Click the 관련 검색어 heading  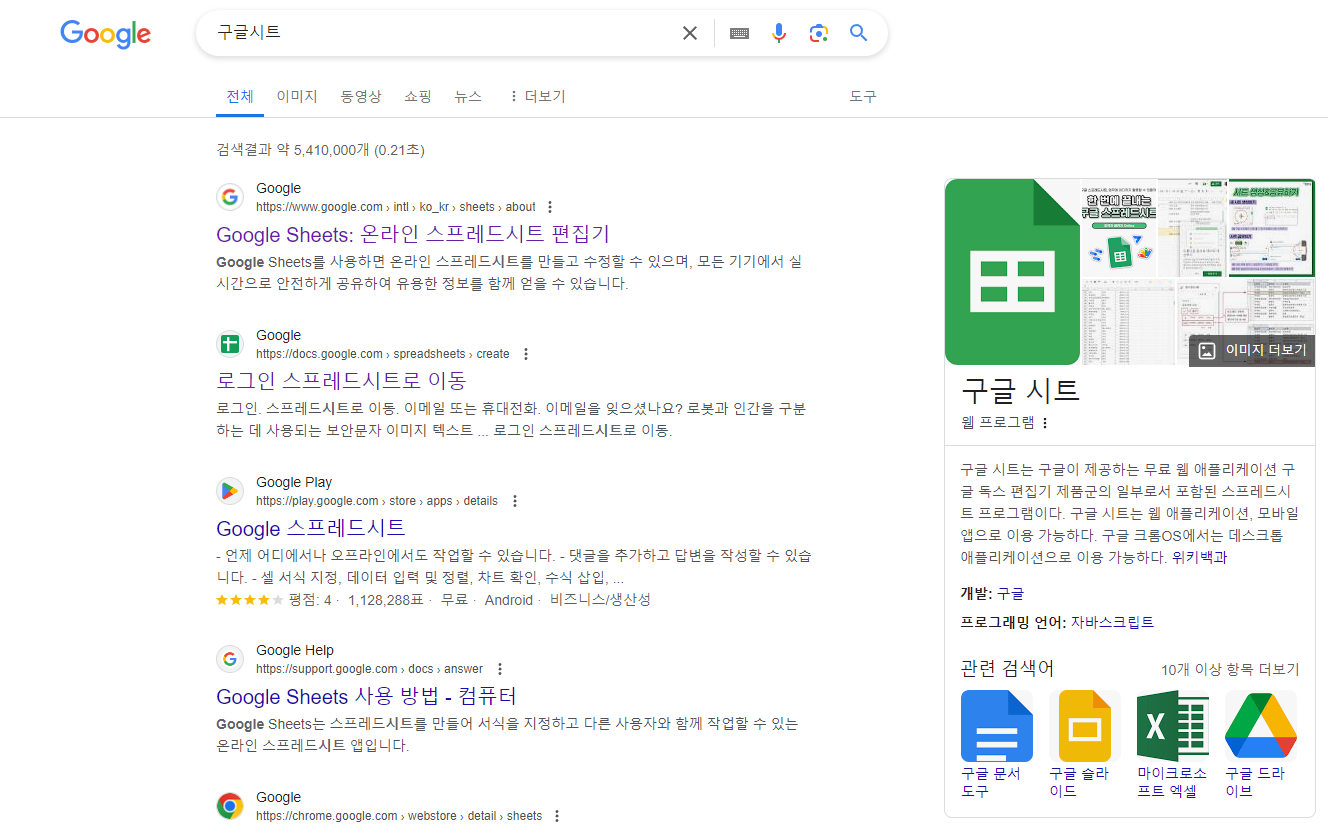coord(1007,669)
